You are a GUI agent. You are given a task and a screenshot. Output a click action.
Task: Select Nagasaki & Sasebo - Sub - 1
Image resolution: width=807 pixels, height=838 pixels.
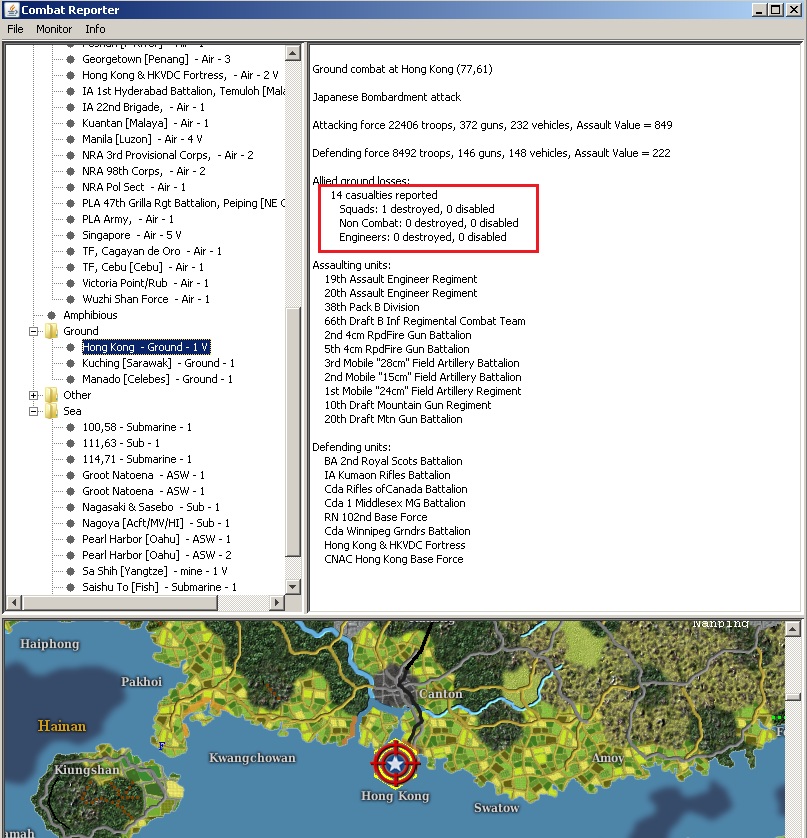pyautogui.click(x=151, y=507)
